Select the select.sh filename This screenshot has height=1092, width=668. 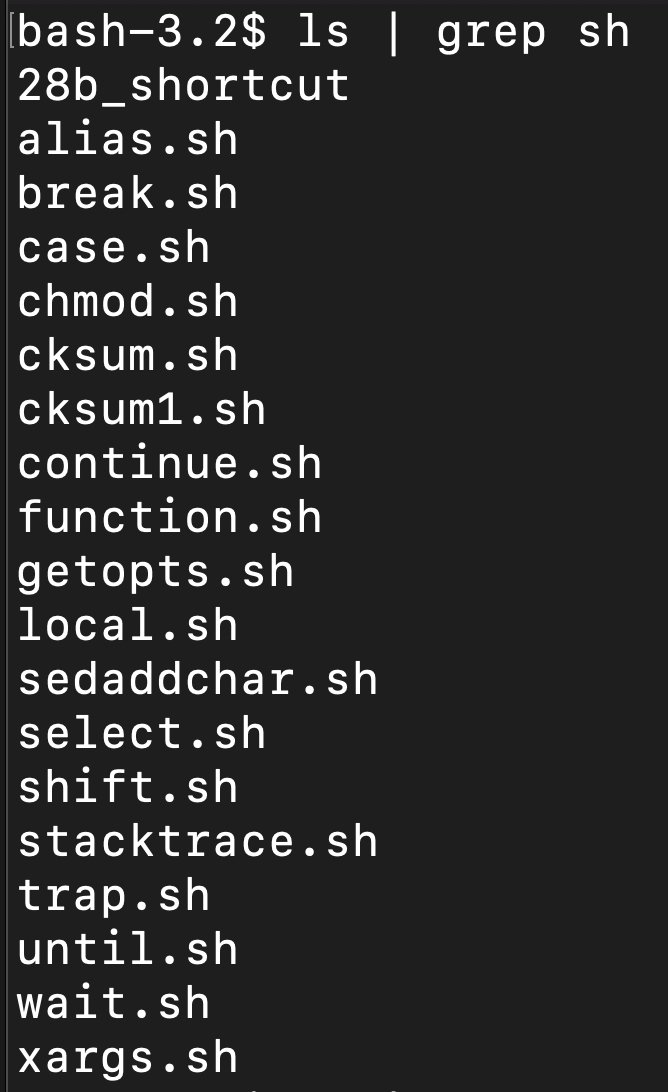point(141,733)
